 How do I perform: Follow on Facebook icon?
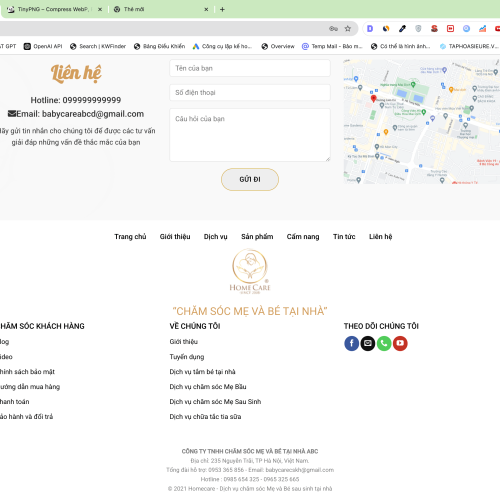click(352, 343)
